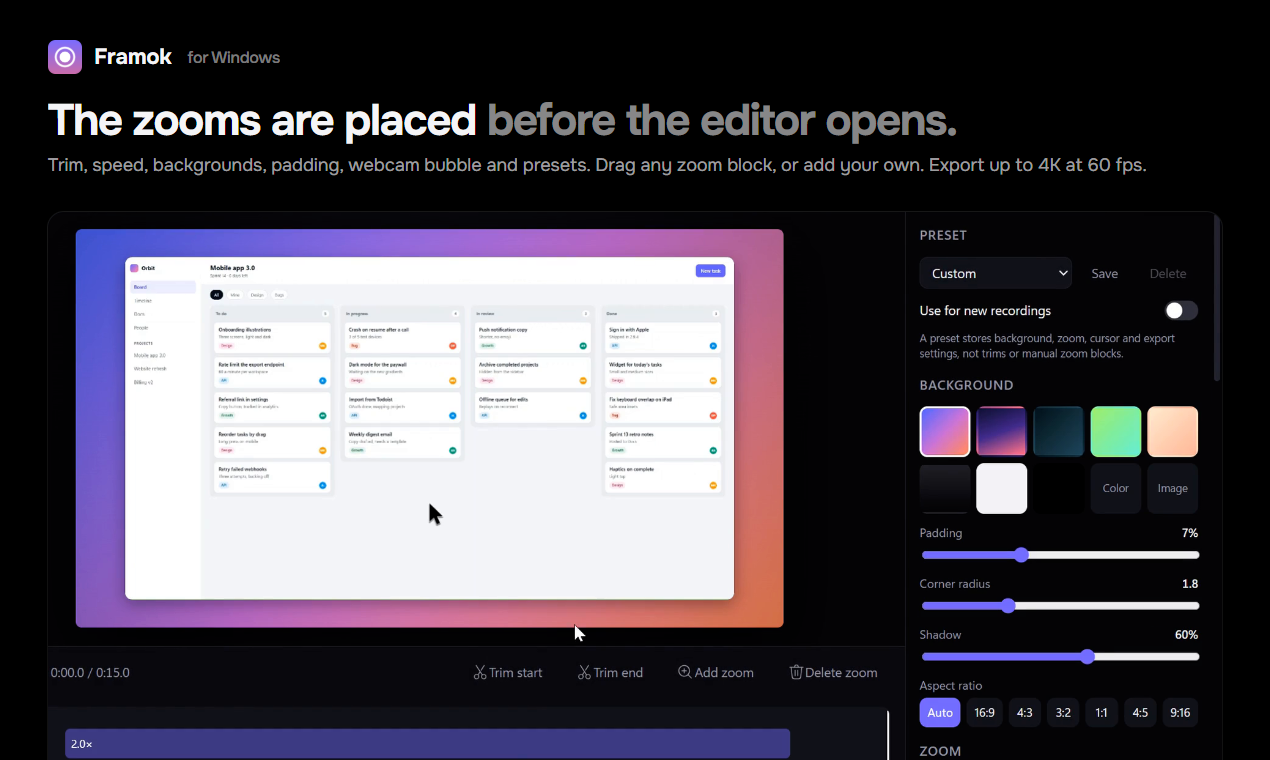Save the current preset

pos(1105,273)
